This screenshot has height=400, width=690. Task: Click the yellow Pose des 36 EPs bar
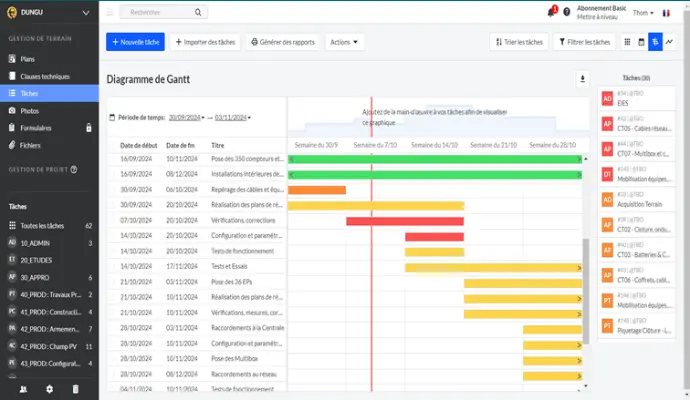pyautogui.click(x=523, y=283)
